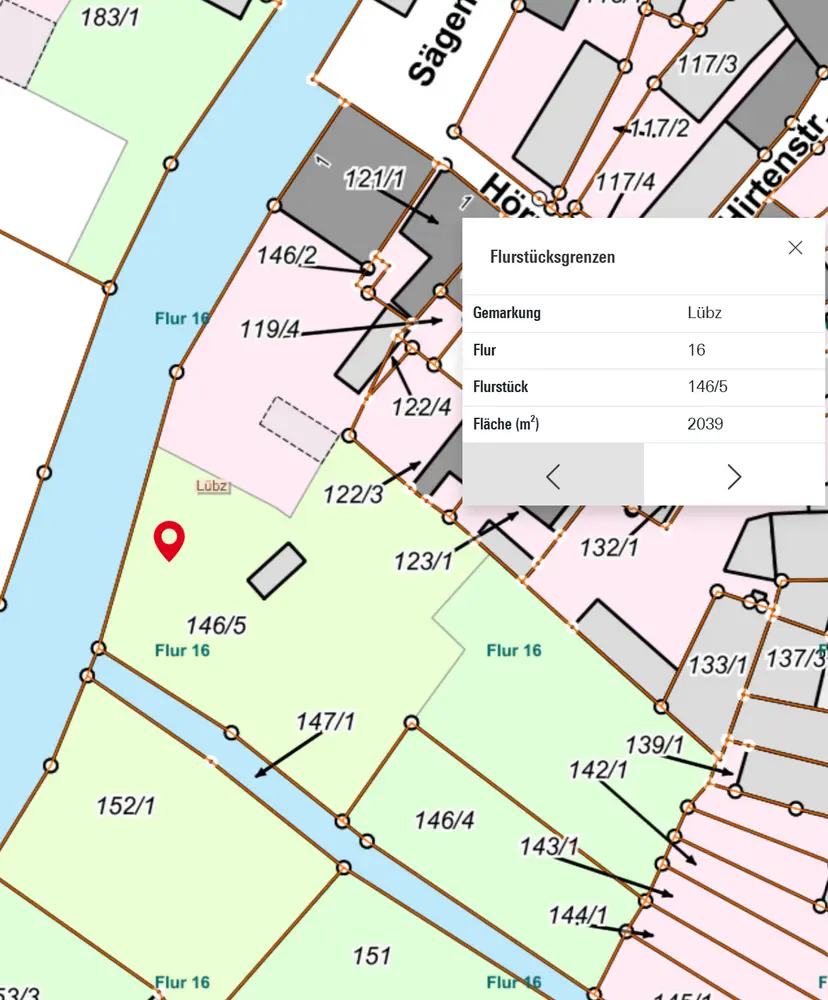
Task: Select parcel 152/1 on the map
Action: click(126, 805)
